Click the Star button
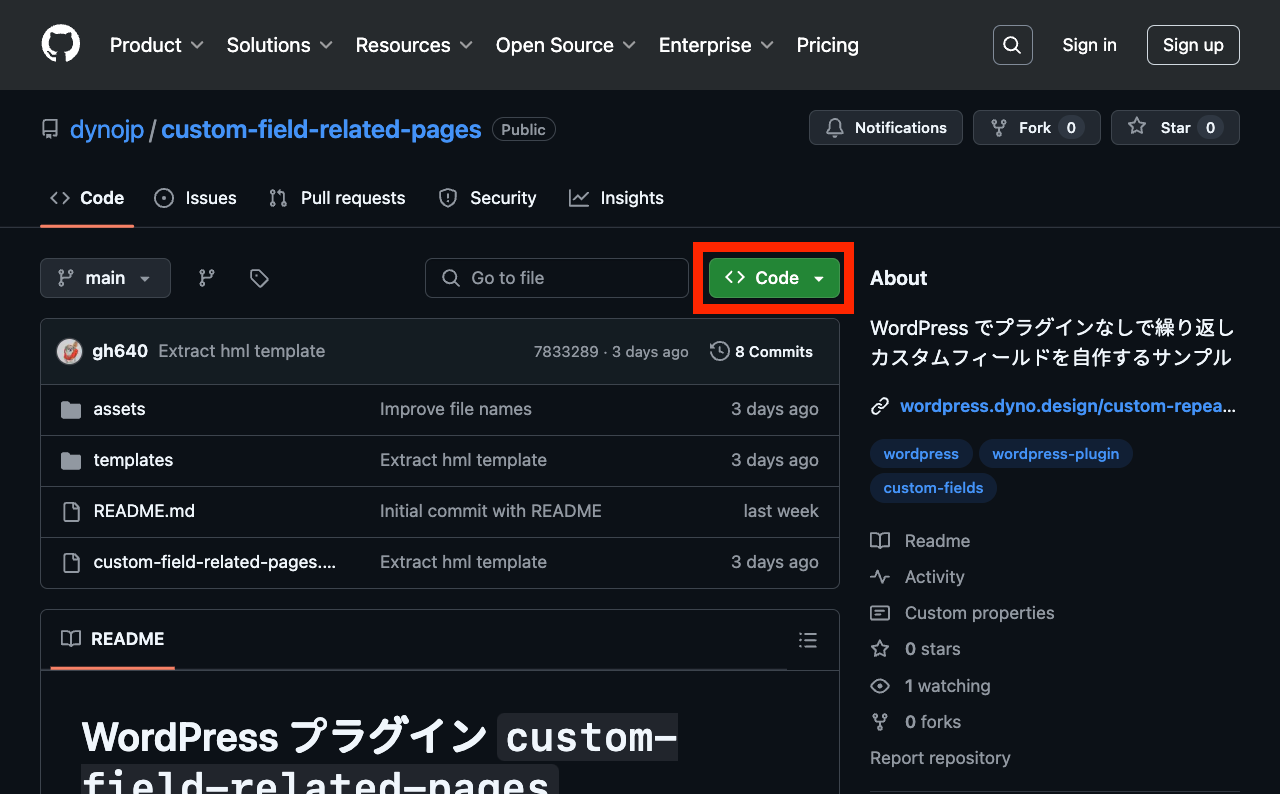The width and height of the screenshot is (1280, 794). 1175,128
